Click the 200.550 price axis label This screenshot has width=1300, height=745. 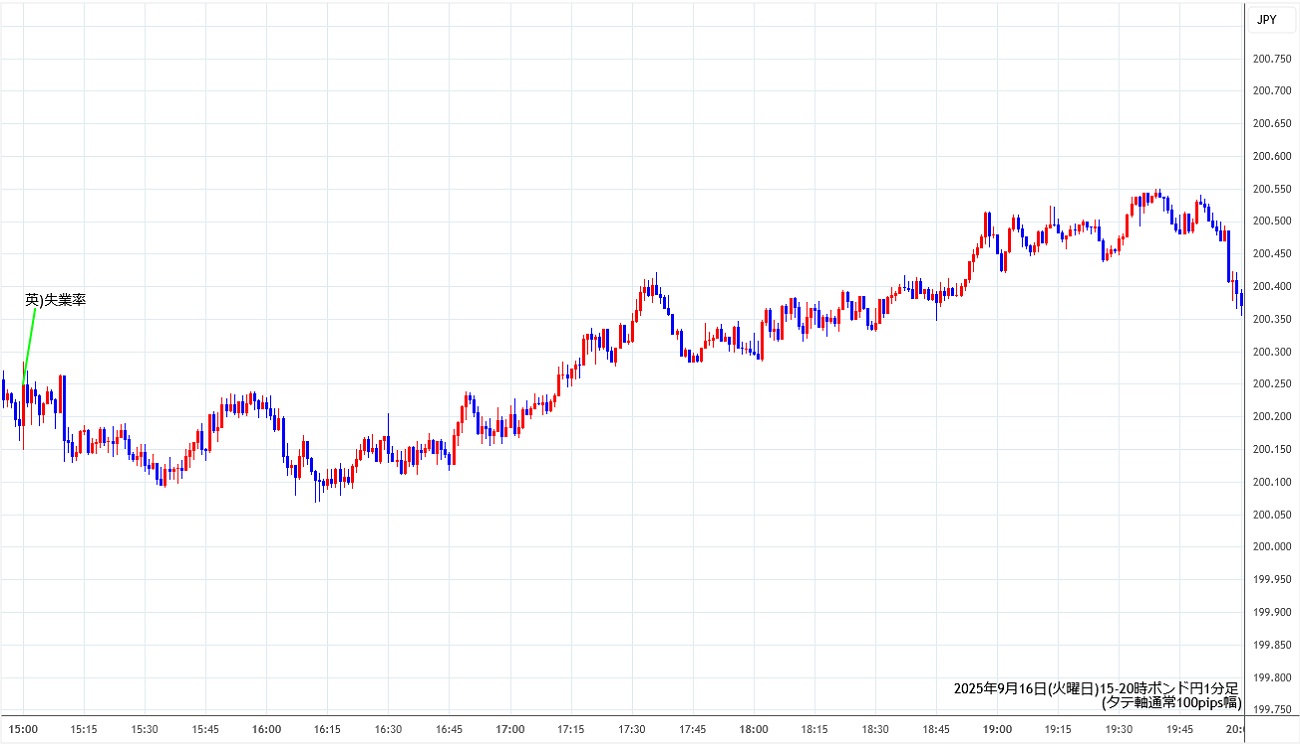click(1271, 189)
